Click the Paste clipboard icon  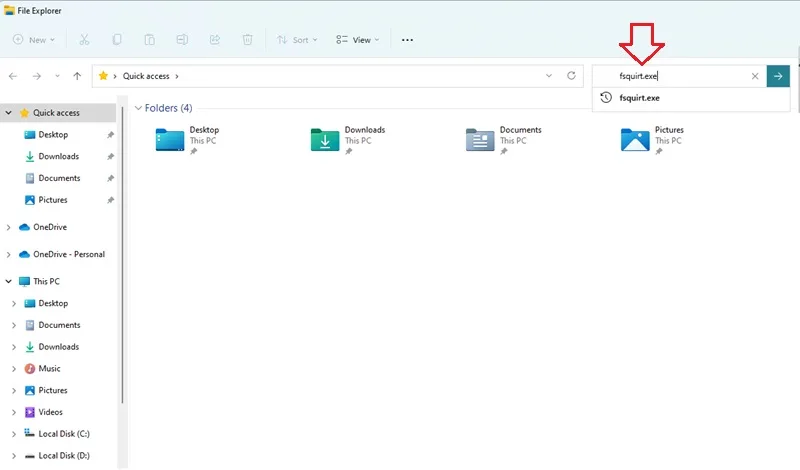149,40
